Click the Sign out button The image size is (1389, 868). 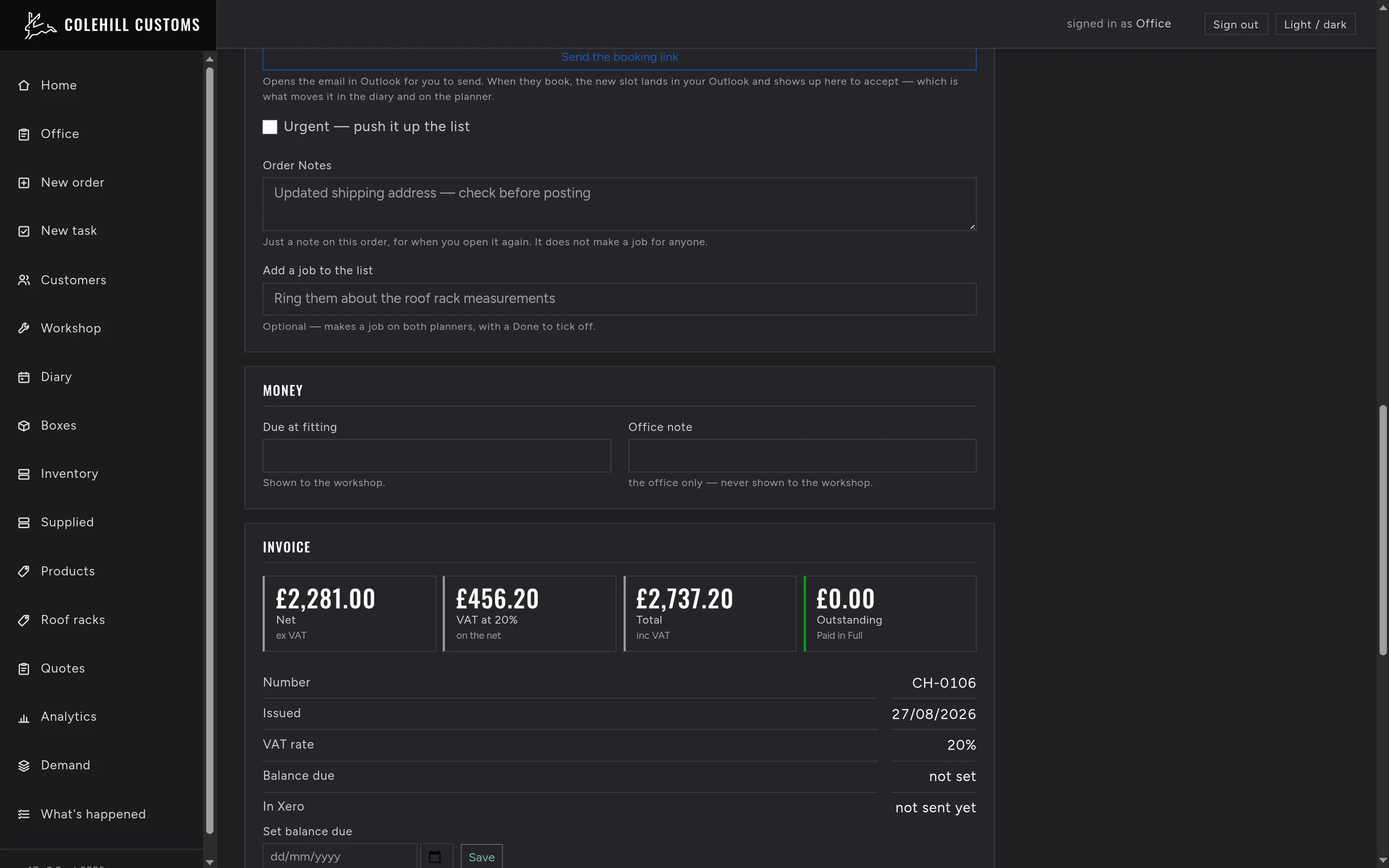click(1236, 24)
